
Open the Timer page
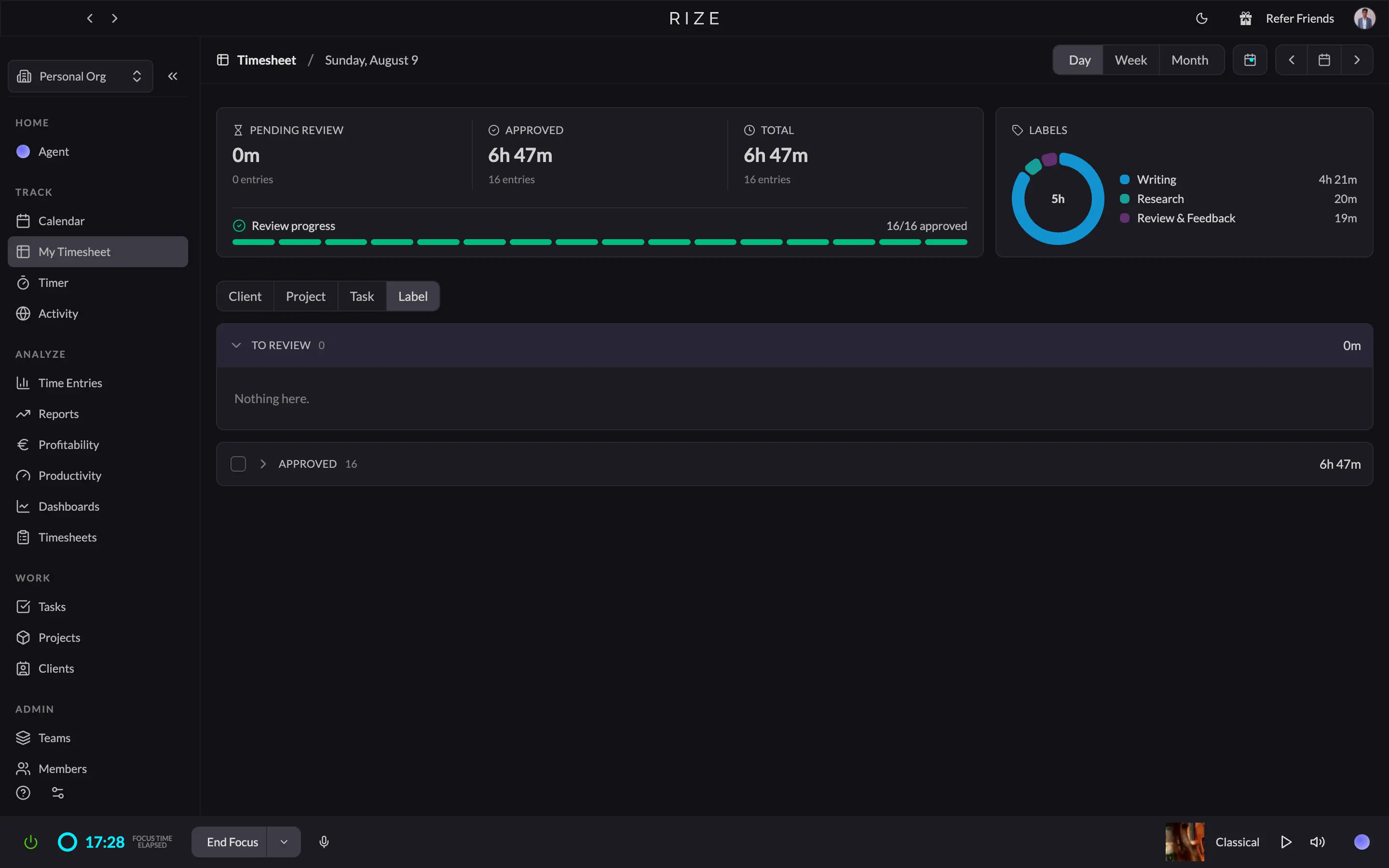tap(97, 283)
